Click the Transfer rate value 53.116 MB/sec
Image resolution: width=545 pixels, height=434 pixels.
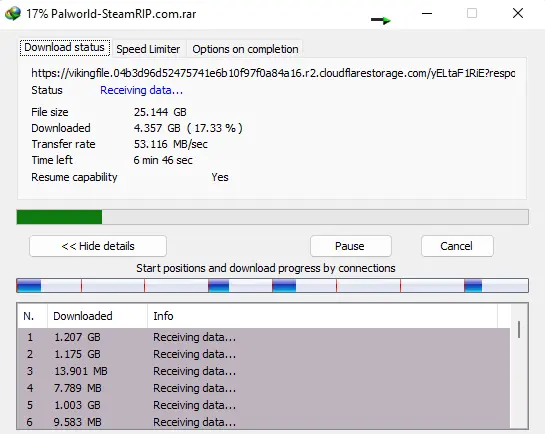171,144
